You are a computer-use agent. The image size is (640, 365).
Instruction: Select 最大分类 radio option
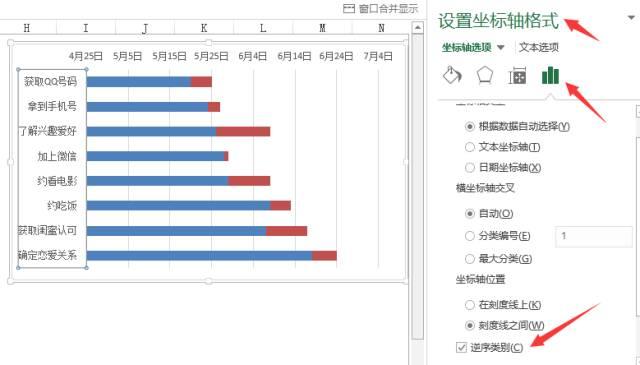pos(470,259)
